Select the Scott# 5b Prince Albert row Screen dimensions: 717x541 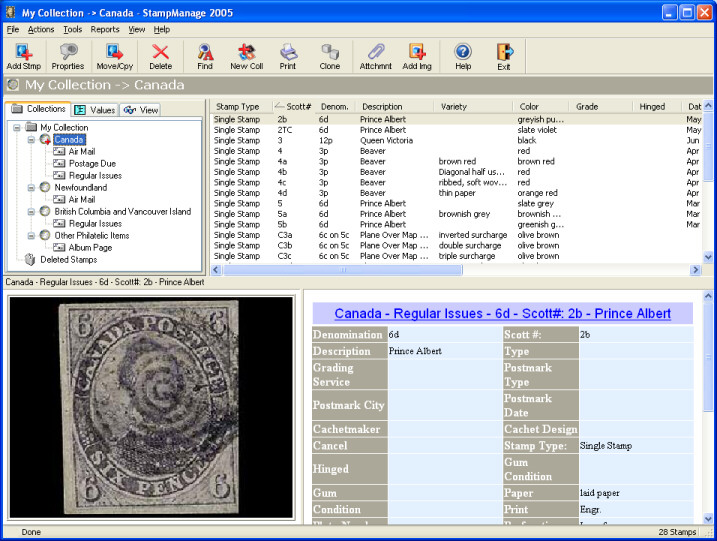(456, 225)
